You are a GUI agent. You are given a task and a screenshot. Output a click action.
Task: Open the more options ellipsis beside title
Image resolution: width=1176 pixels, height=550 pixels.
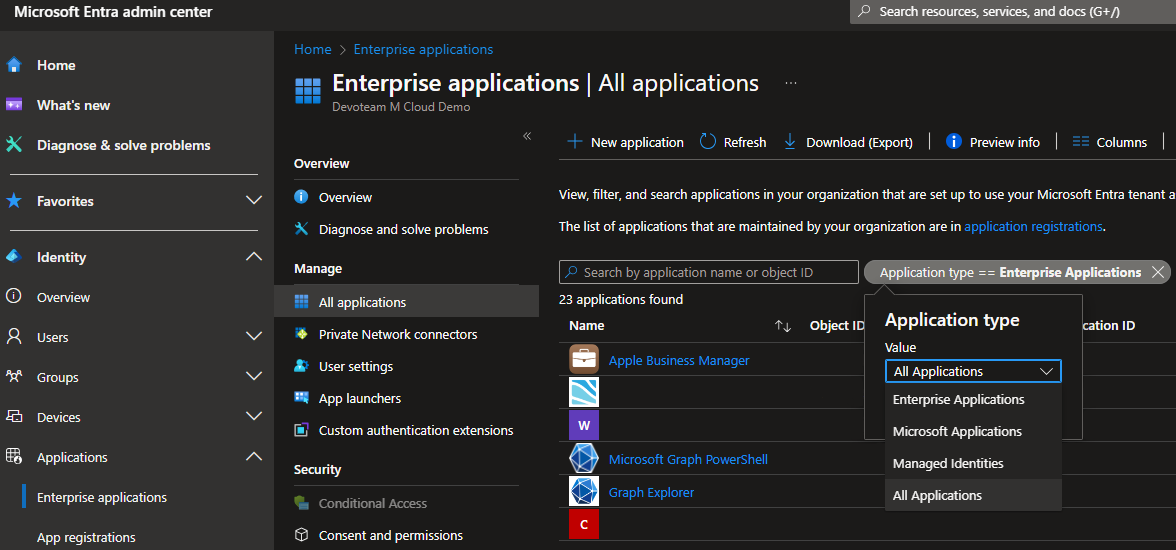click(790, 83)
